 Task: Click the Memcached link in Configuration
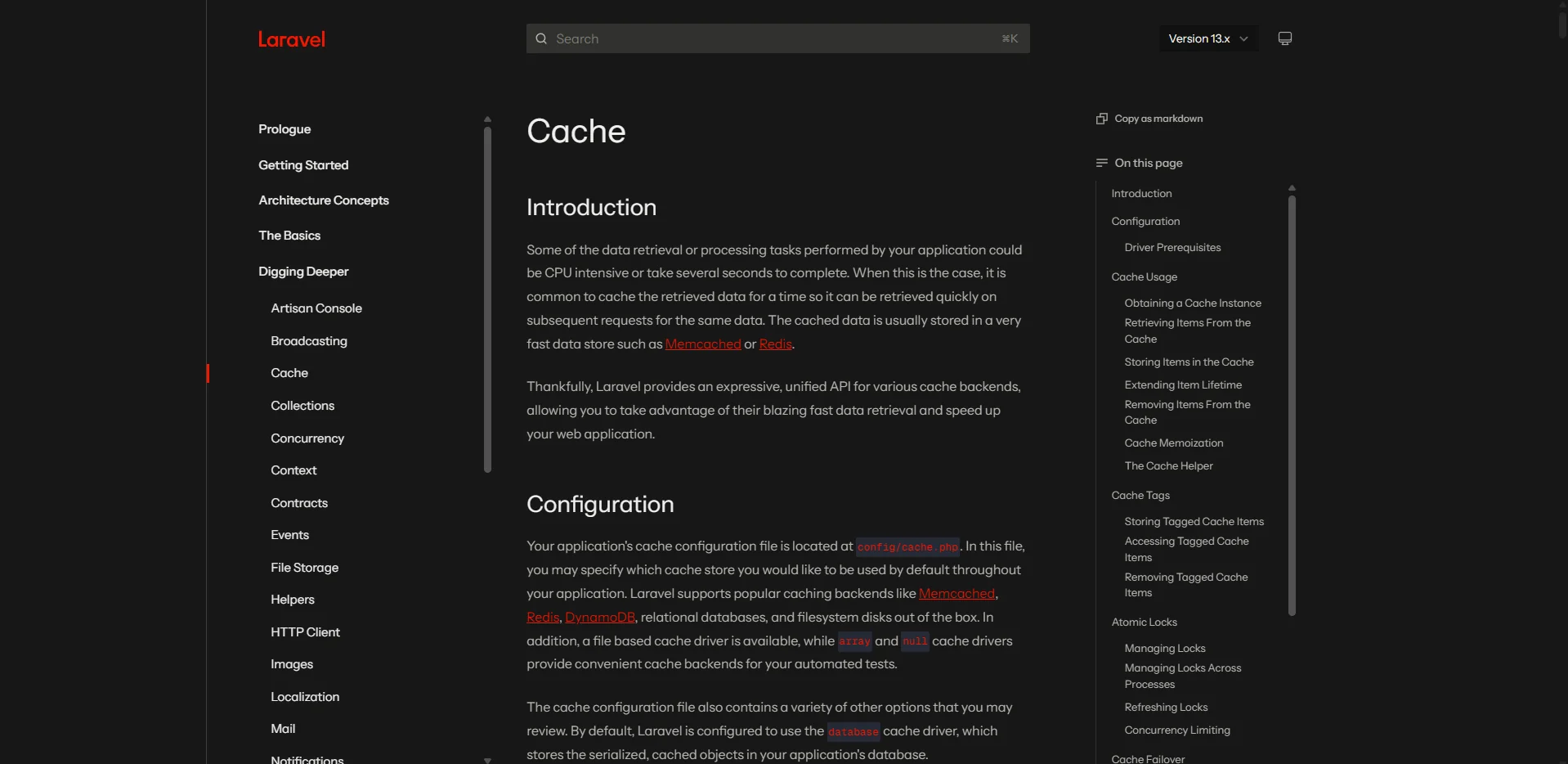956,594
